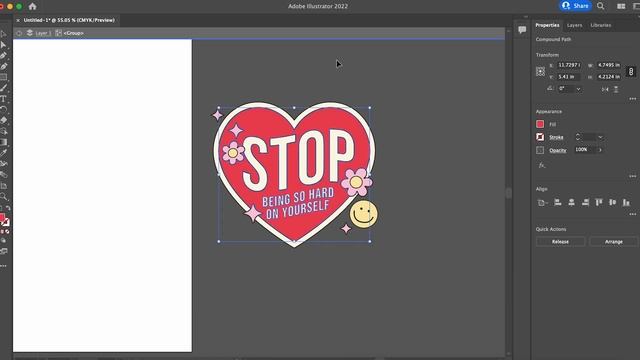Select the Paintbrush tool
This screenshot has height=360, width=640.
(3, 88)
